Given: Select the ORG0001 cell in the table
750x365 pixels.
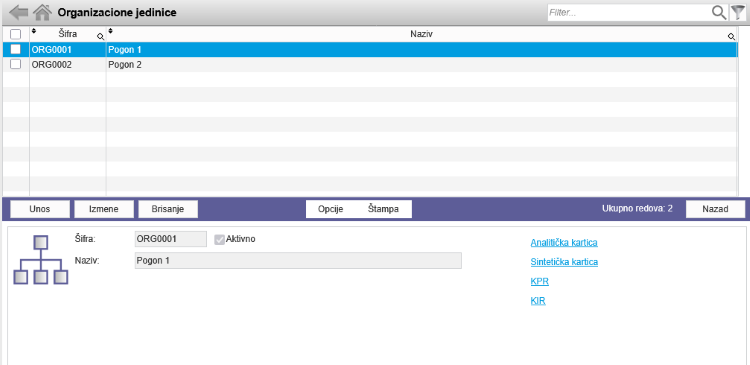Looking at the screenshot, I should click(x=67, y=49).
